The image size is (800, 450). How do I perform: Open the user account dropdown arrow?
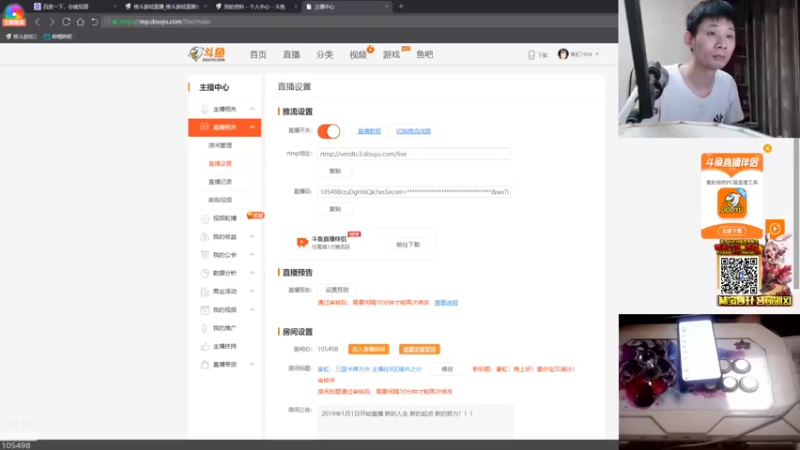pyautogui.click(x=597, y=54)
